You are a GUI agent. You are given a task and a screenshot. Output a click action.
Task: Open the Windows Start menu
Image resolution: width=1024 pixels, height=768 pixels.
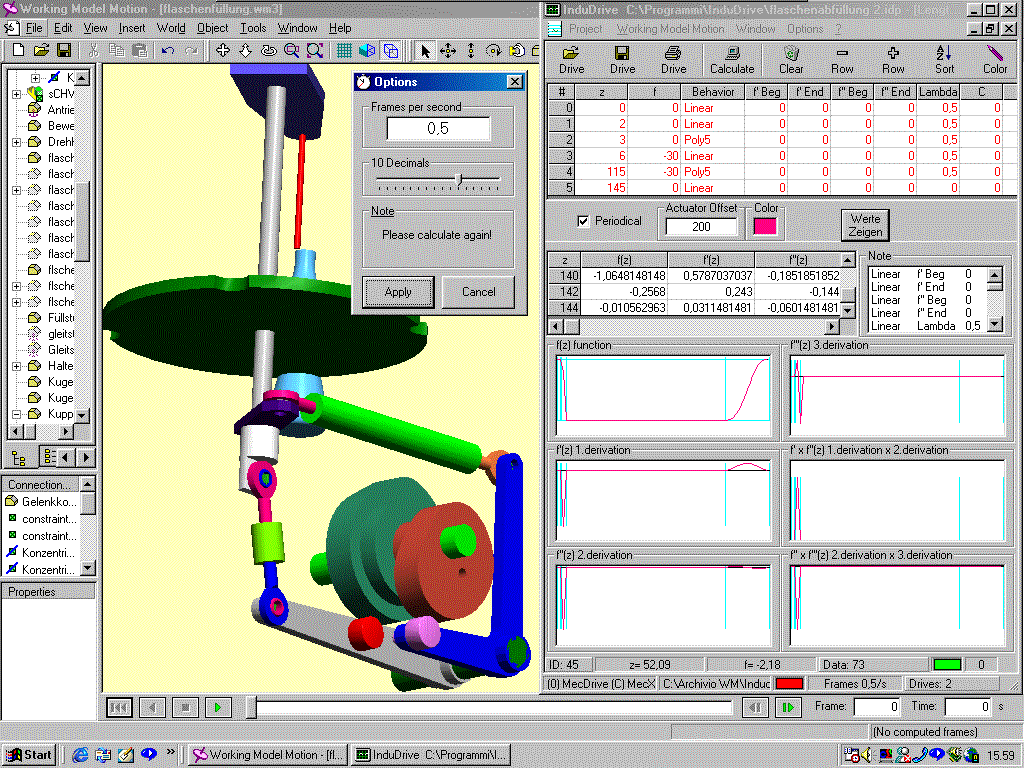pyautogui.click(x=29, y=755)
